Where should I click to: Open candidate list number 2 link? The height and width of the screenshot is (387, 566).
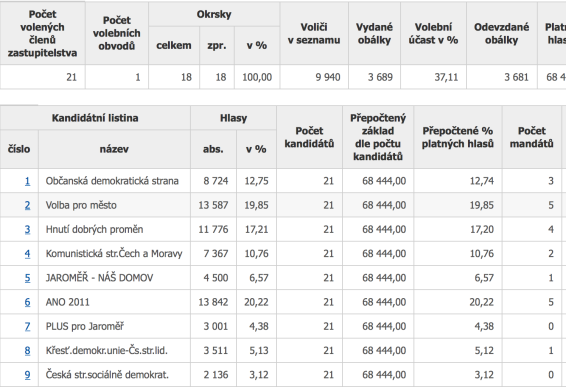(x=27, y=205)
